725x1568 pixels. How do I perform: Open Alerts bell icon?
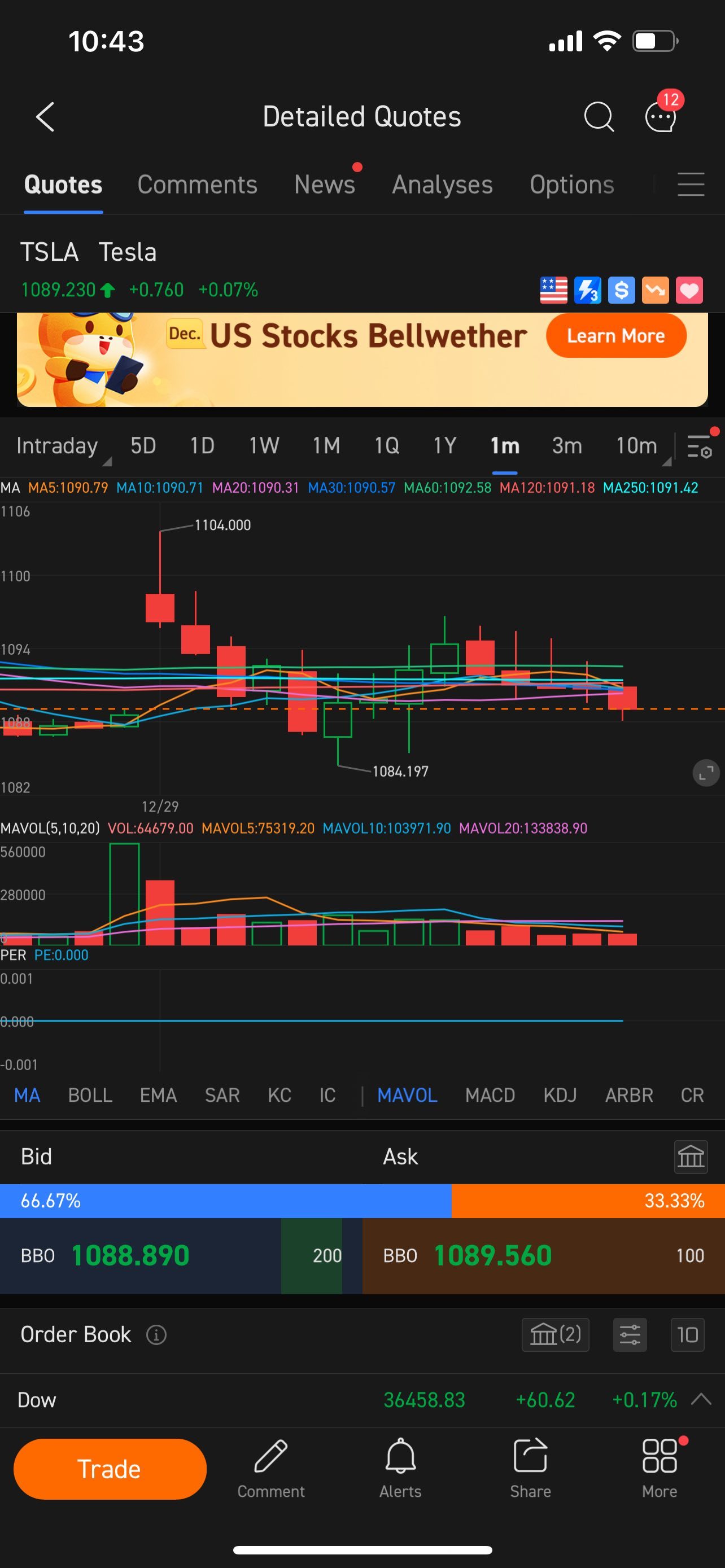coord(400,1468)
